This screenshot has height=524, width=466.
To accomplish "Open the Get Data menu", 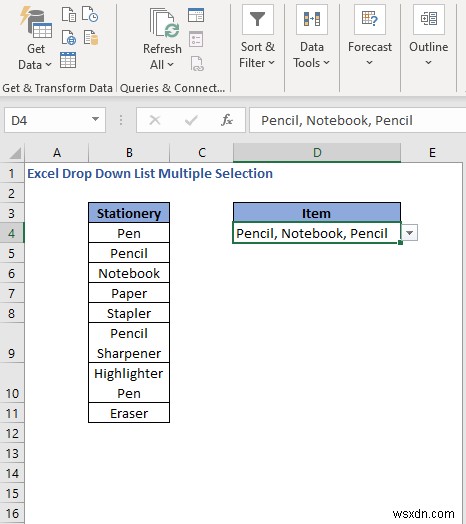I will [x=35, y=39].
